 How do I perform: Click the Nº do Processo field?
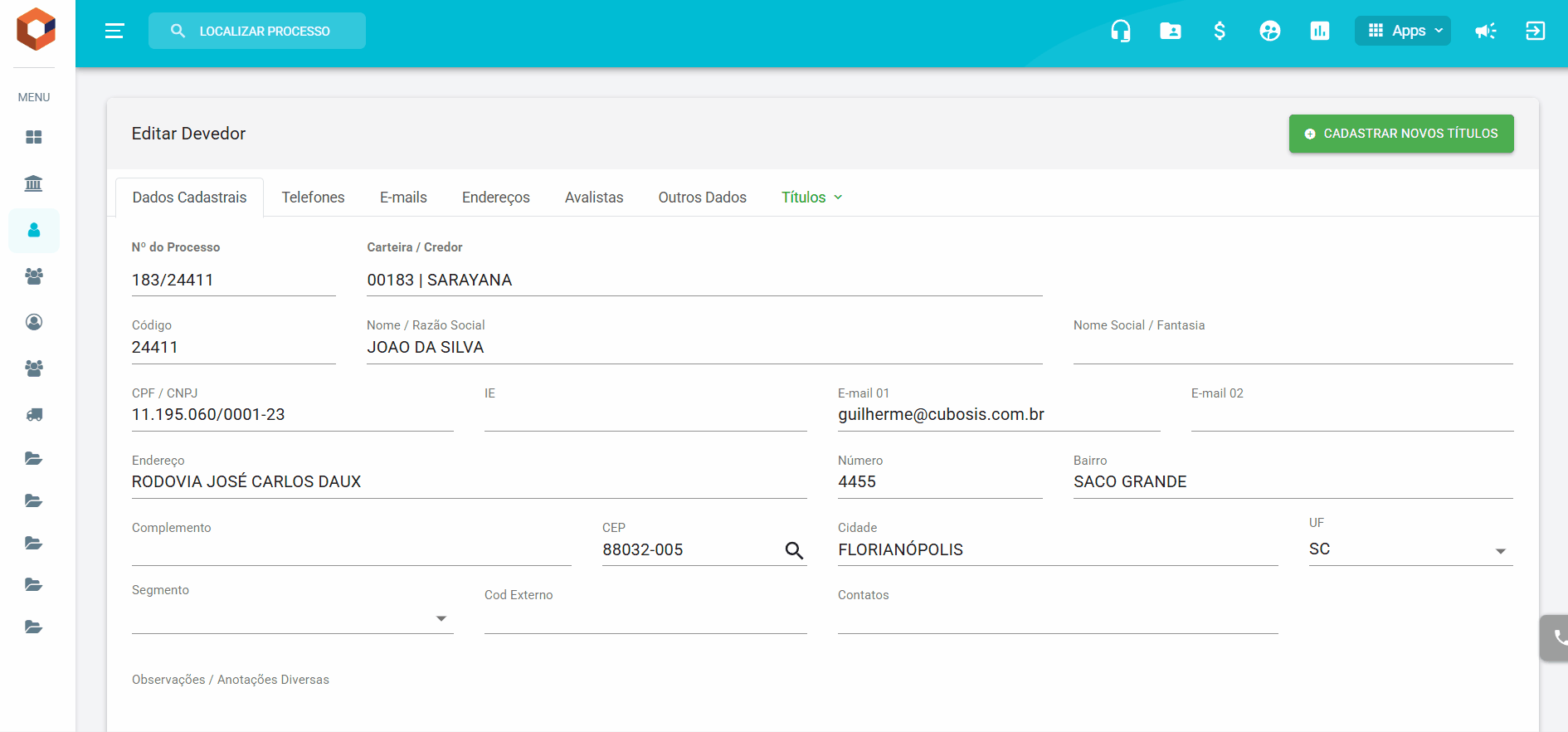coord(234,281)
